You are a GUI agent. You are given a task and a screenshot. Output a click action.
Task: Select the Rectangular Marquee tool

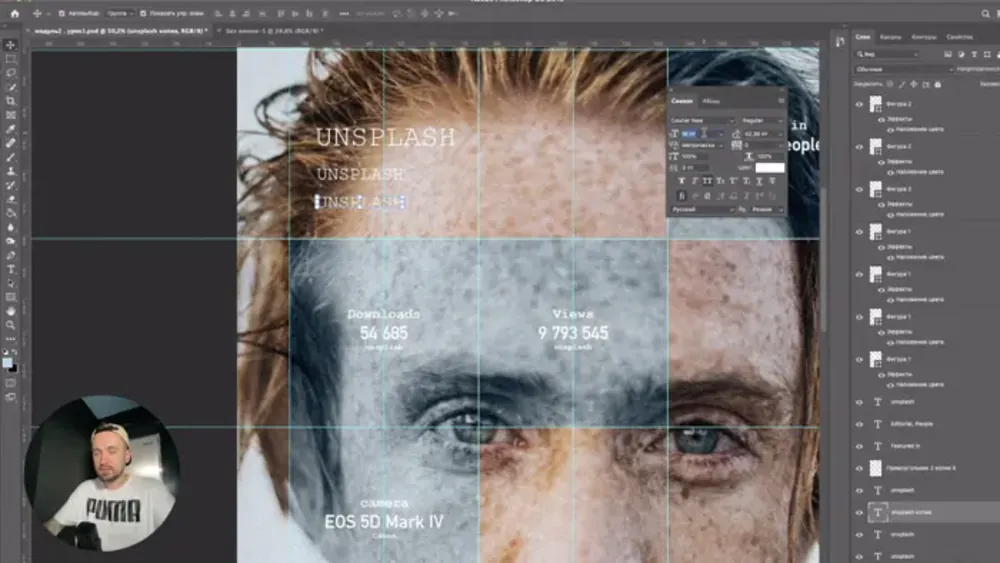tap(10, 59)
